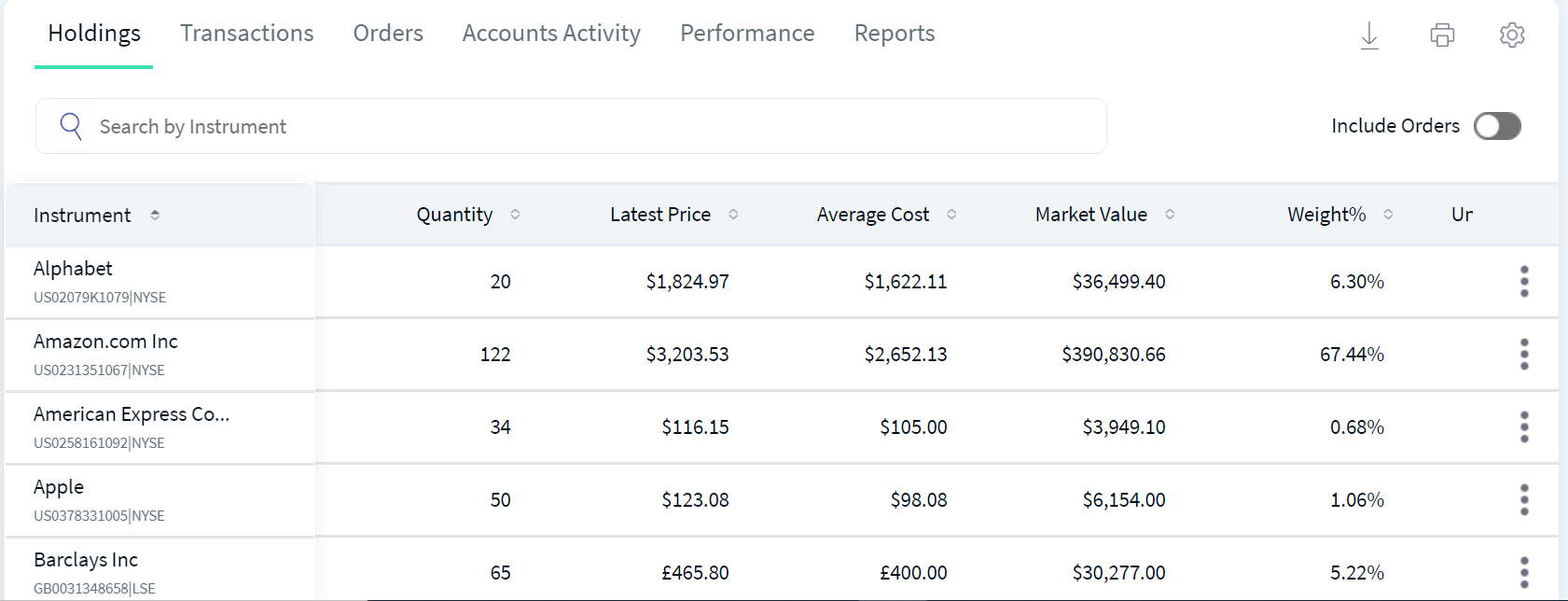Click the ISIN code US0231351067|NYSE
This screenshot has height=601, width=1568.
[99, 370]
